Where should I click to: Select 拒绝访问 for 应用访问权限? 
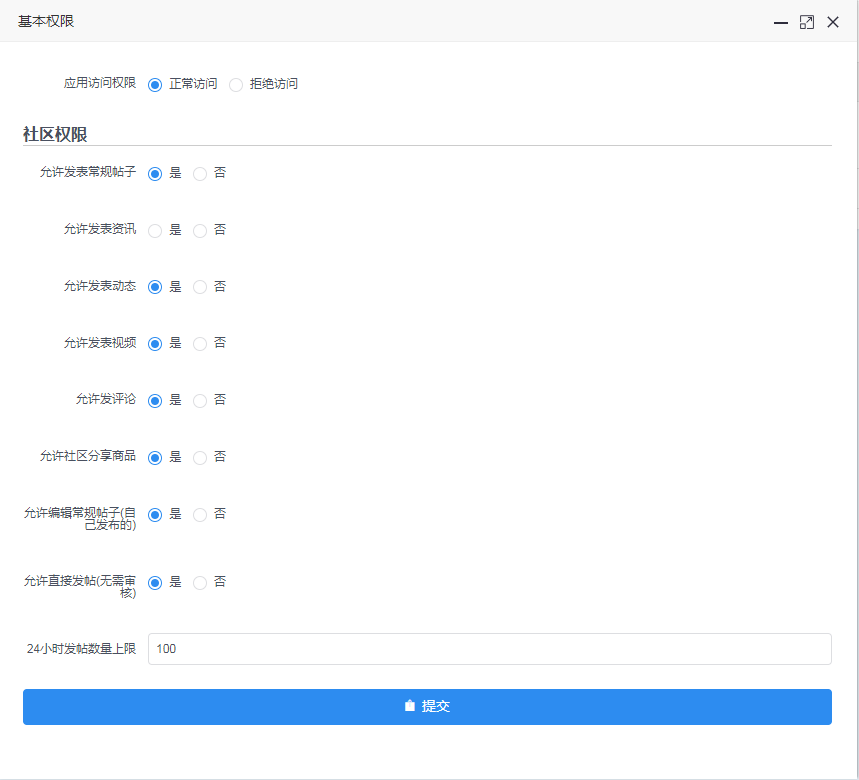tap(236, 85)
